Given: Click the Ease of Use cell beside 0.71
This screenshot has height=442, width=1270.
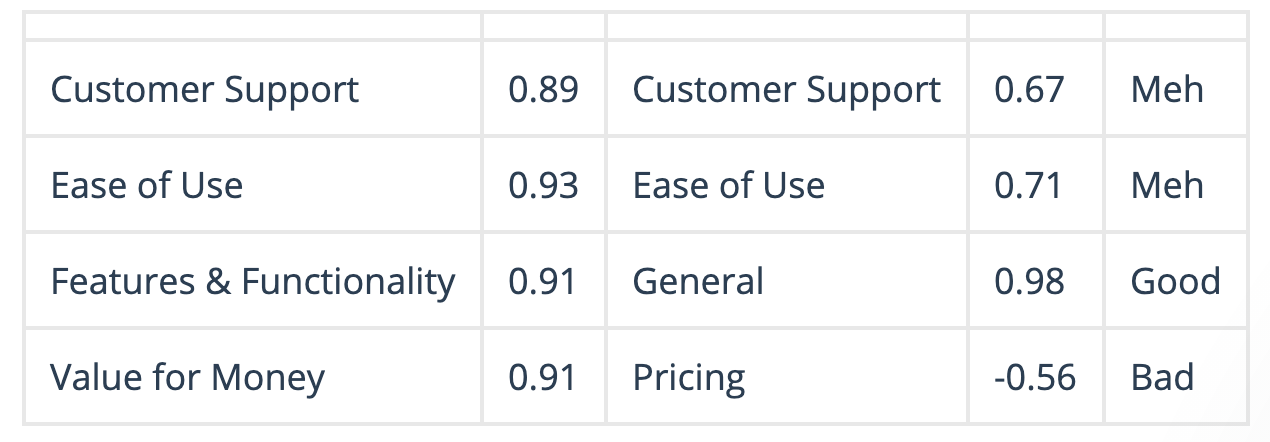Looking at the screenshot, I should tap(729, 185).
